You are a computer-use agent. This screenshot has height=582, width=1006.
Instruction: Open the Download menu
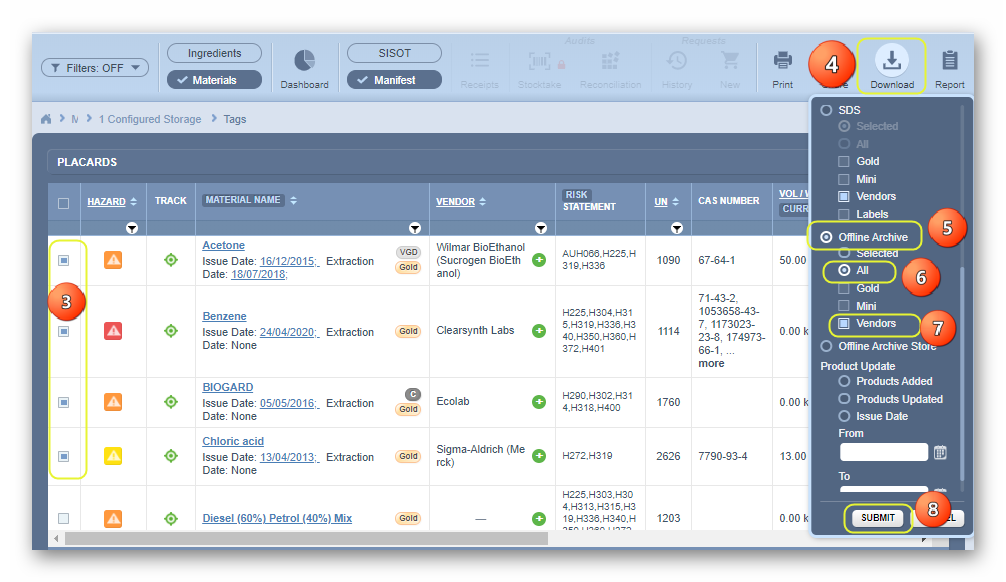pyautogui.click(x=889, y=62)
